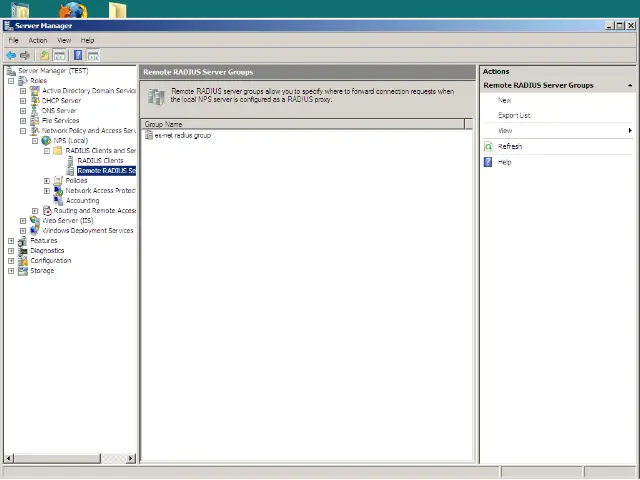Image resolution: width=640 pixels, height=480 pixels.
Task: Expand the Policies node
Action: 47,181
